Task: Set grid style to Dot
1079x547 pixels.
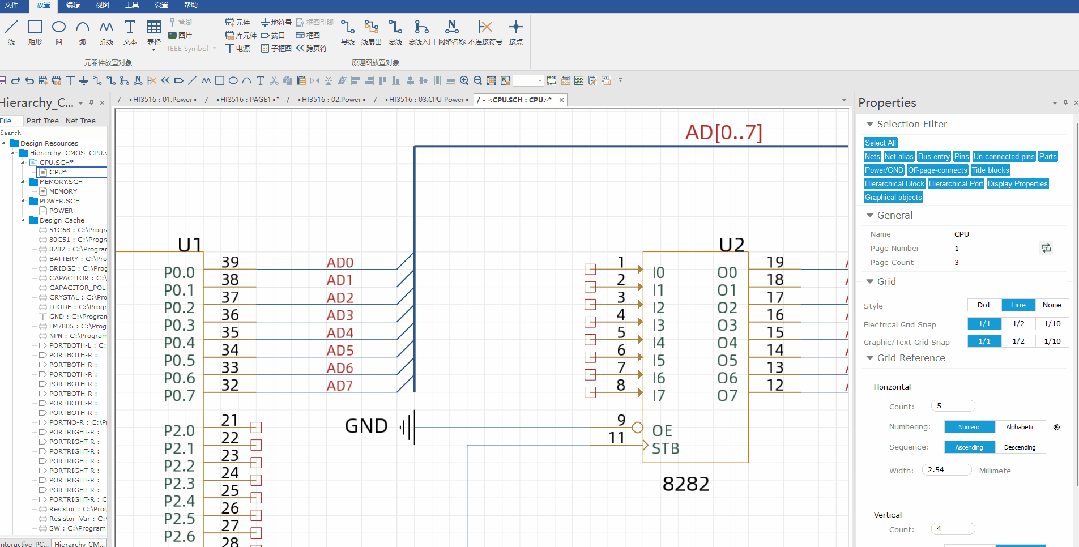Action: pos(983,305)
